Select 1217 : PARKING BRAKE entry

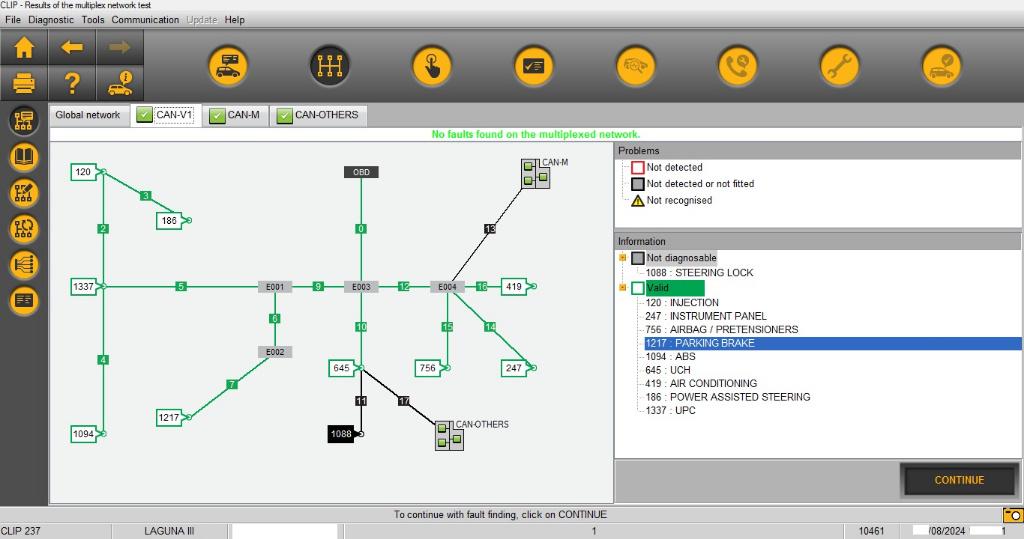click(x=833, y=343)
